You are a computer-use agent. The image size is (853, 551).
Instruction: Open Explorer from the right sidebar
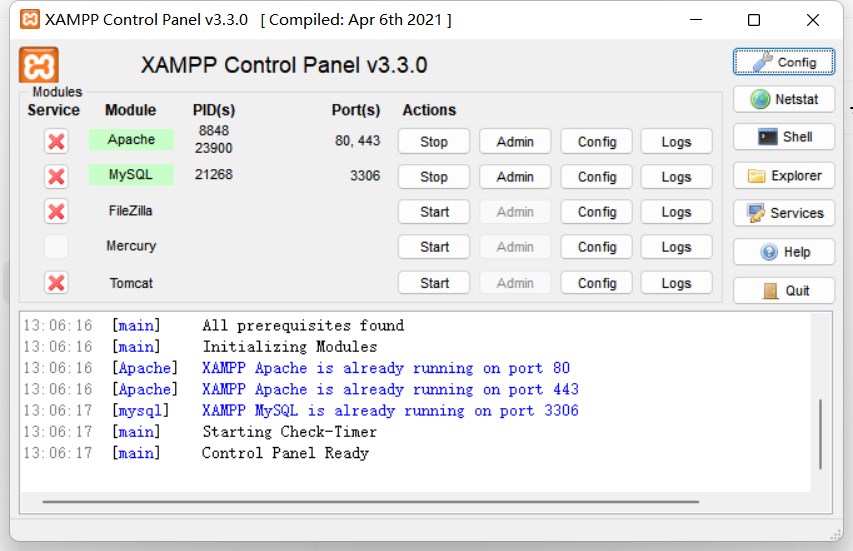click(783, 176)
